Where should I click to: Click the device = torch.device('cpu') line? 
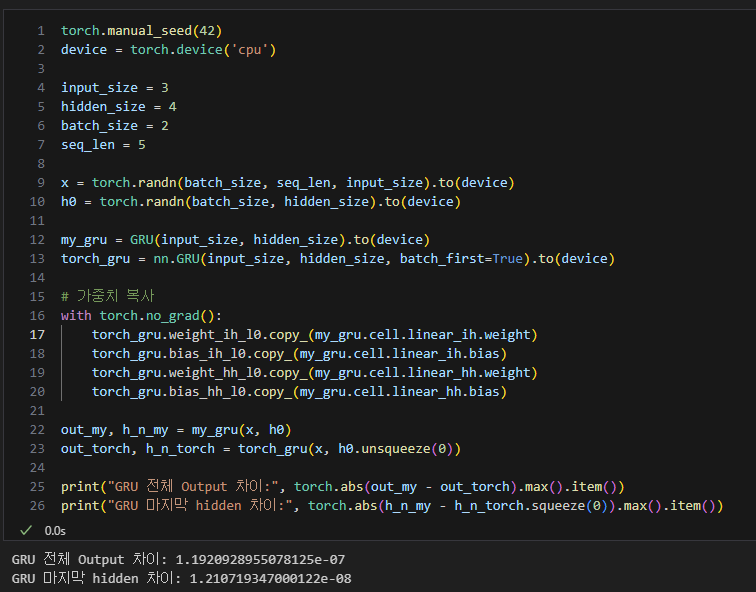pyautogui.click(x=168, y=50)
